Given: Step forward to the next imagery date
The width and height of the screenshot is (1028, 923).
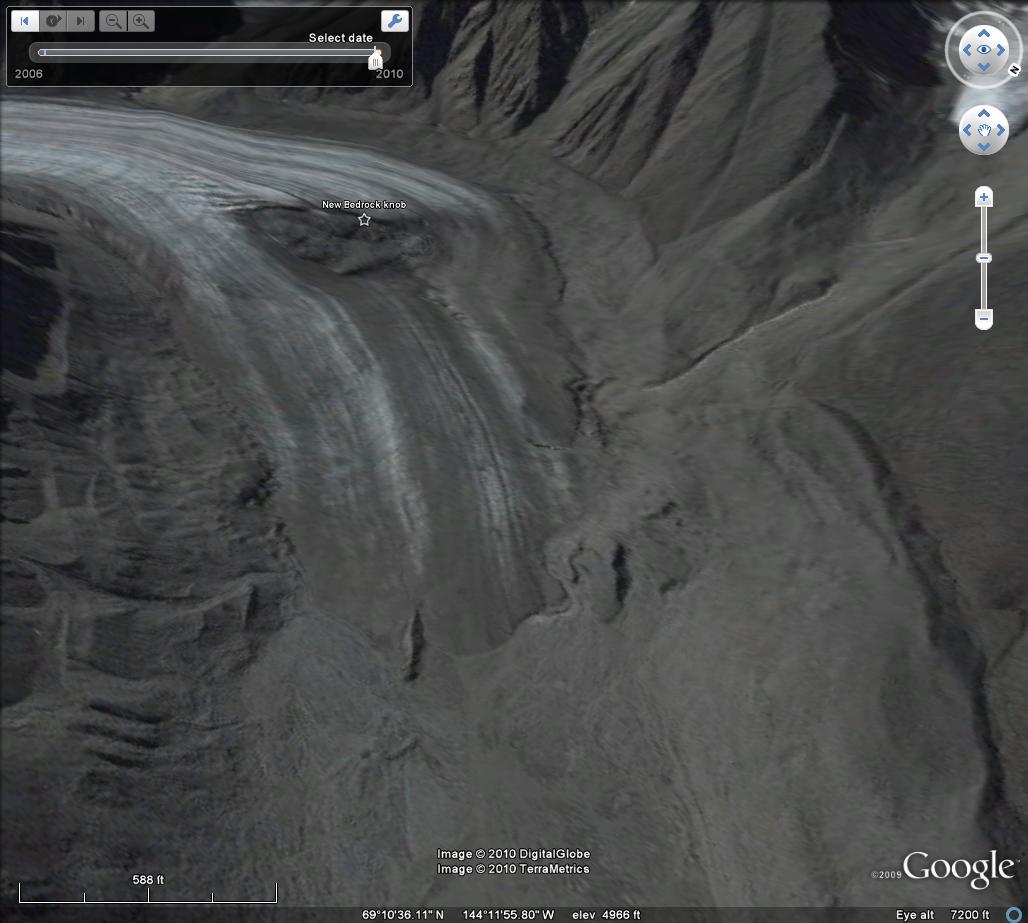Looking at the screenshot, I should click(82, 21).
